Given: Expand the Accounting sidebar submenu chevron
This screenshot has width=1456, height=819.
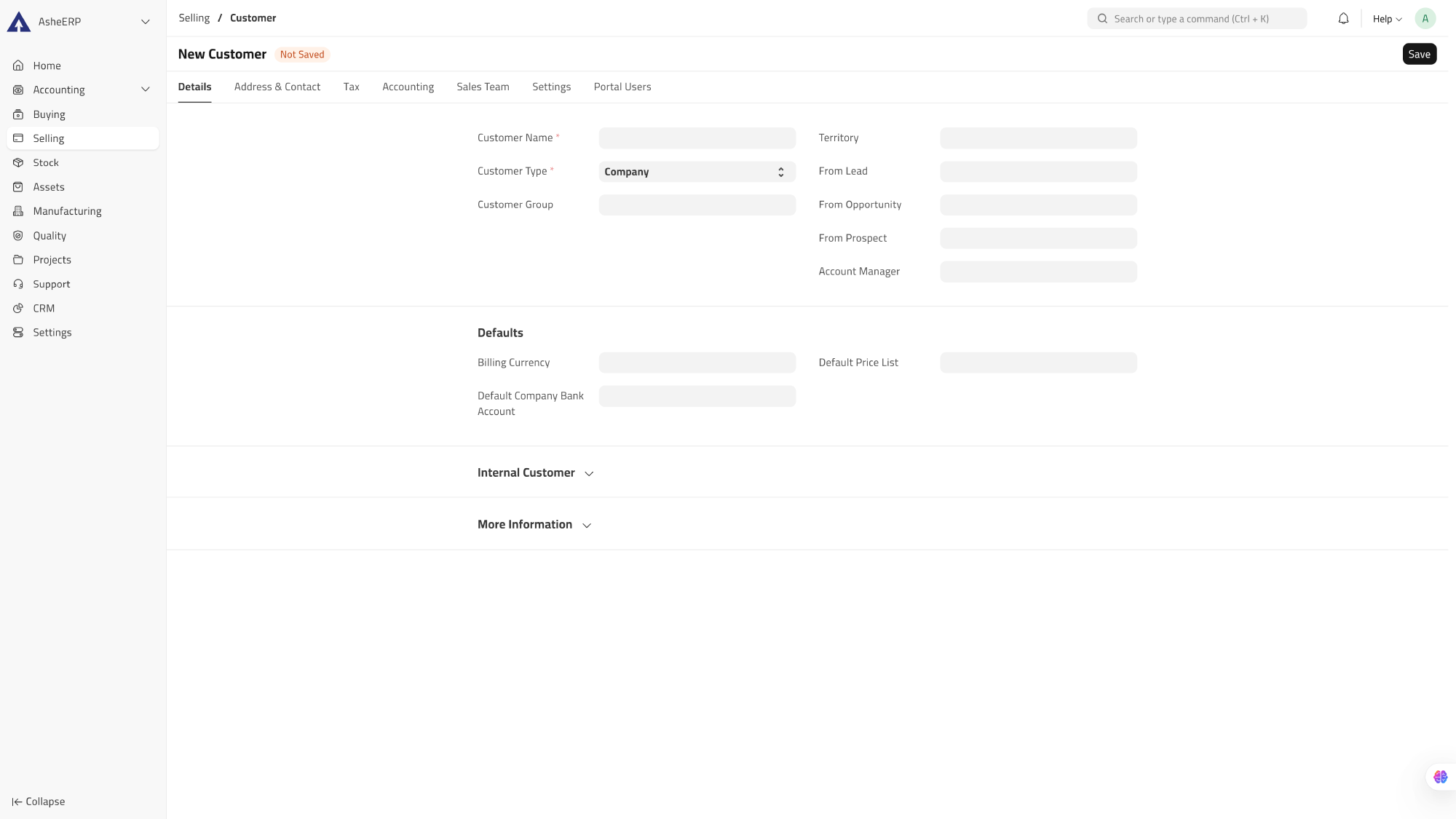Looking at the screenshot, I should [146, 90].
